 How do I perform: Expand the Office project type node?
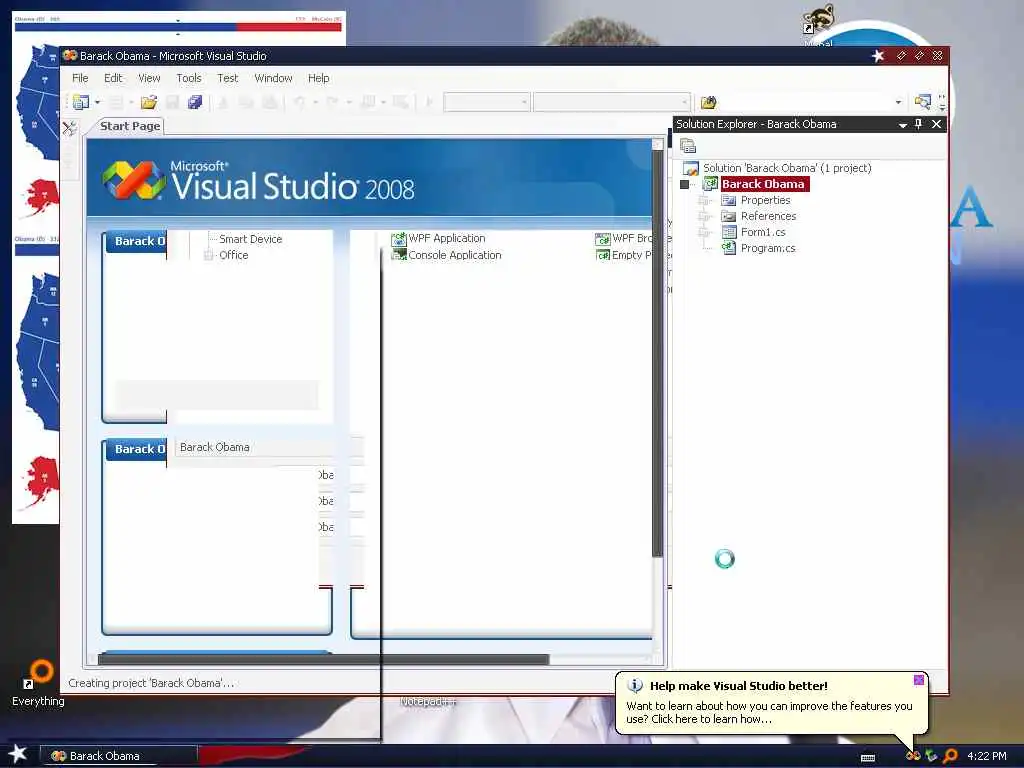pyautogui.click(x=208, y=255)
